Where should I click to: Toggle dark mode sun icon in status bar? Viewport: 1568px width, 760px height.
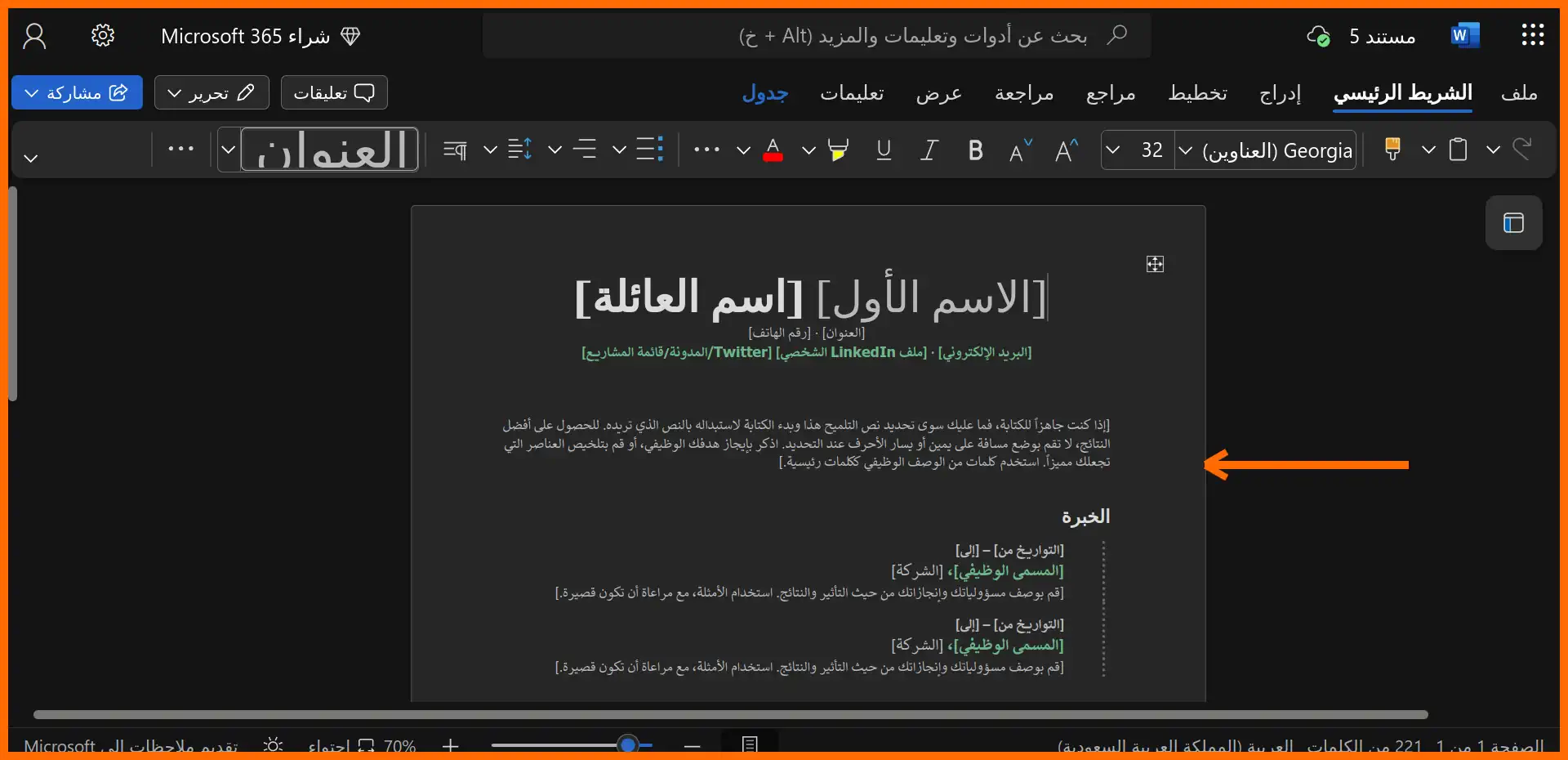(x=273, y=745)
